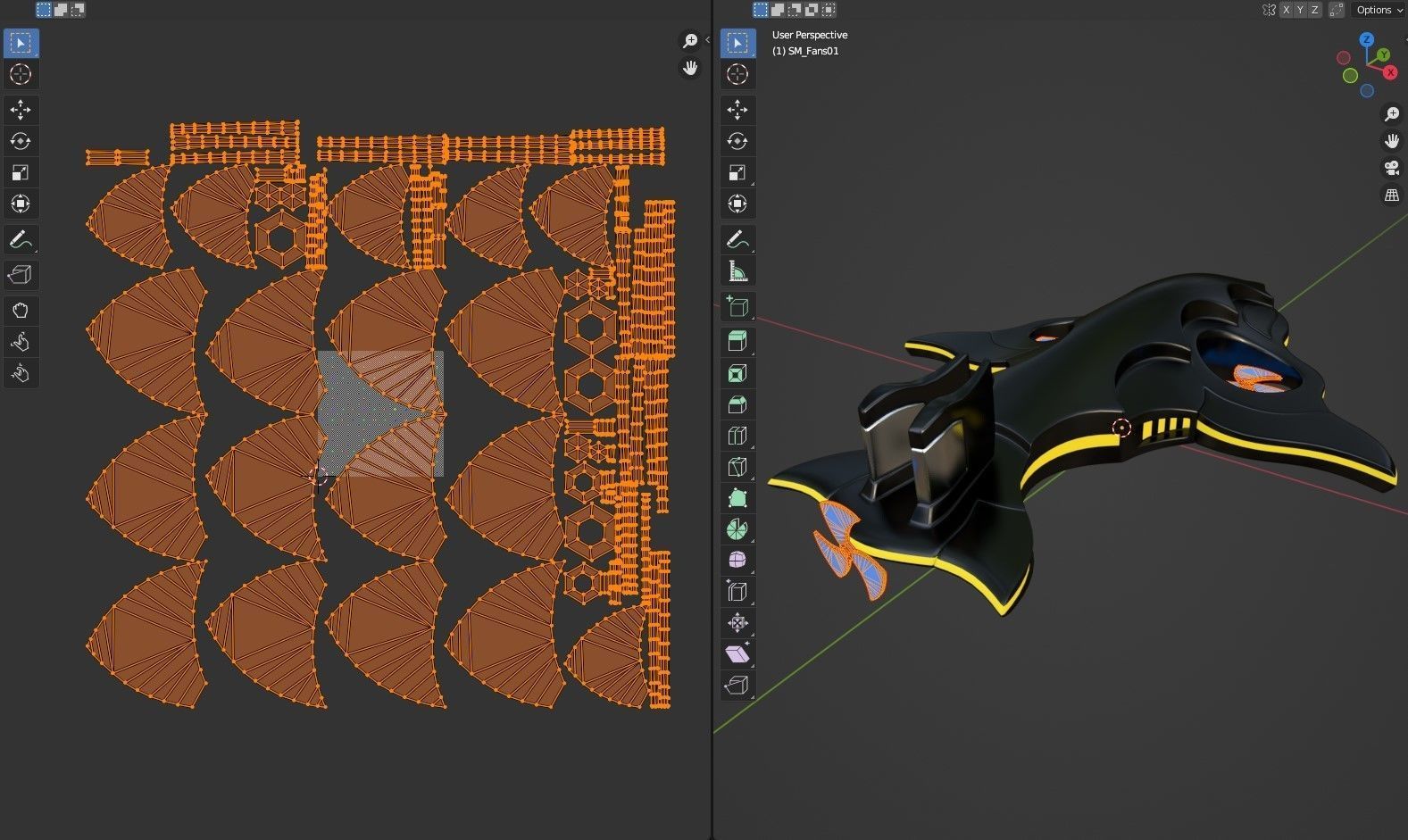Toggle Y axis mirror in 3D viewport header
This screenshot has width=1408, height=840.
click(1300, 10)
